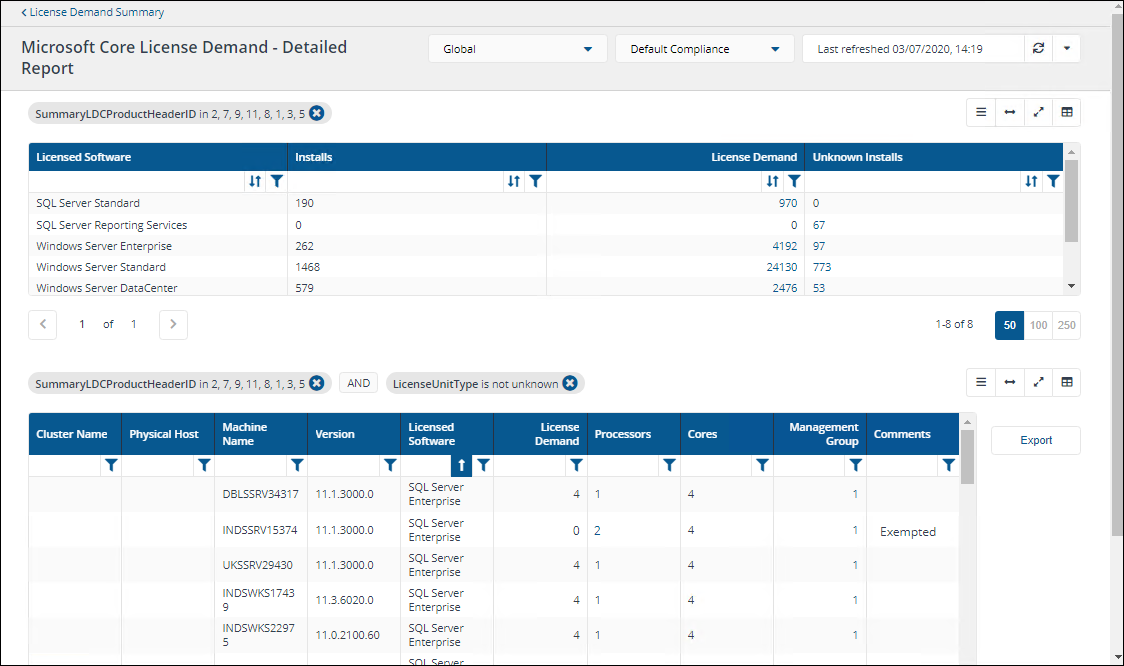Open the Global scope dropdown

click(x=517, y=49)
